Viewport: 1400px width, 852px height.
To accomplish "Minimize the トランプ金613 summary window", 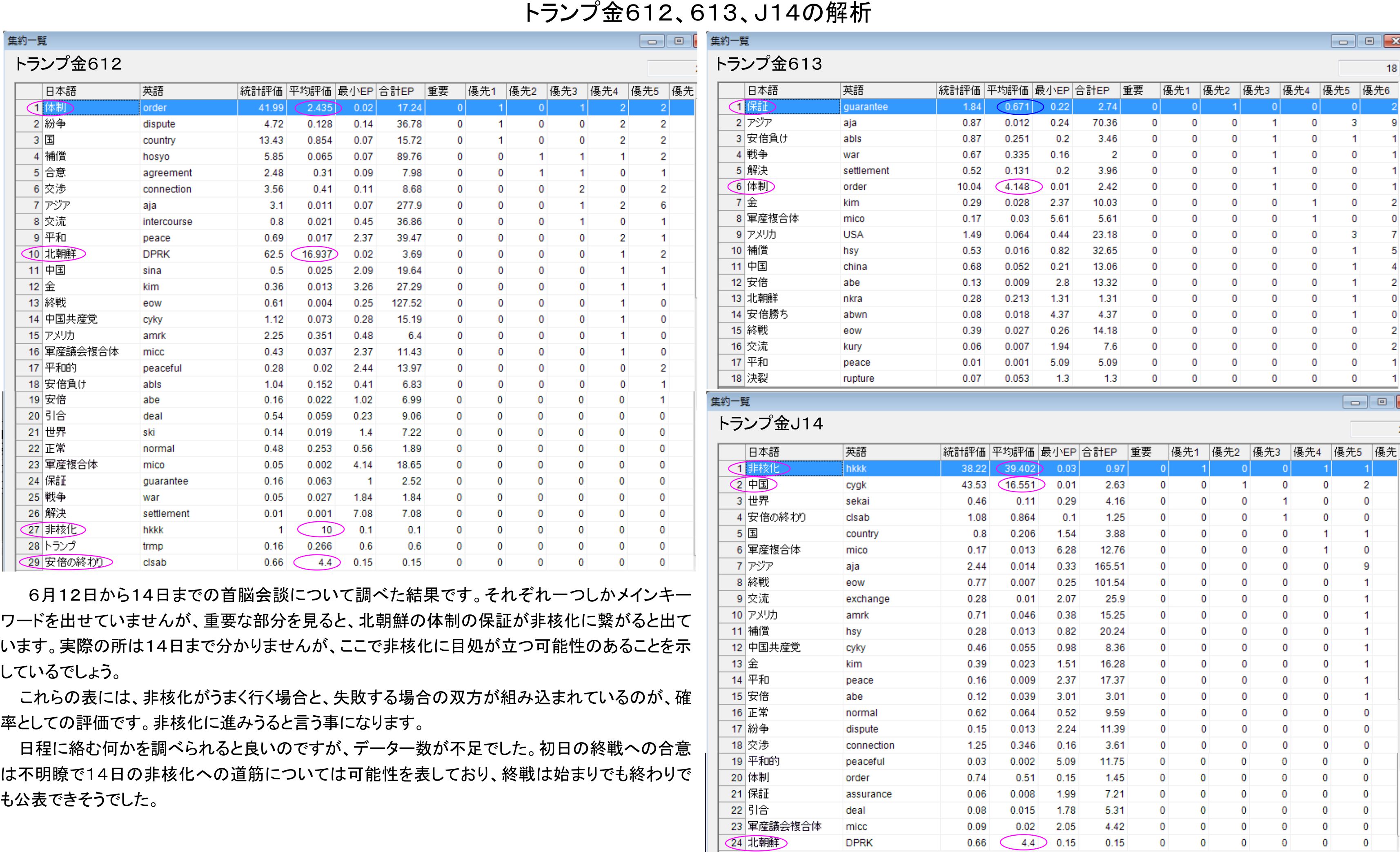I will 1343,42.
